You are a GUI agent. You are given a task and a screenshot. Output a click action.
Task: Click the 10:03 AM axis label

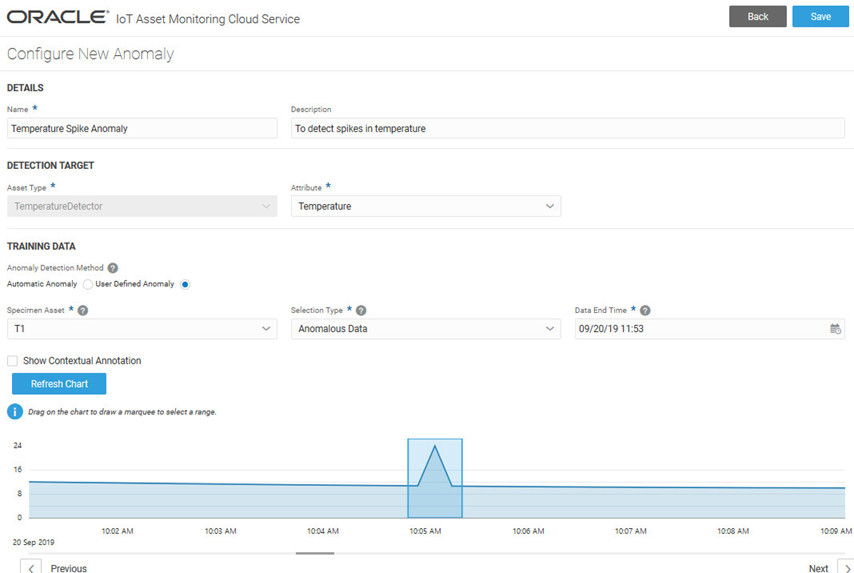[x=221, y=531]
